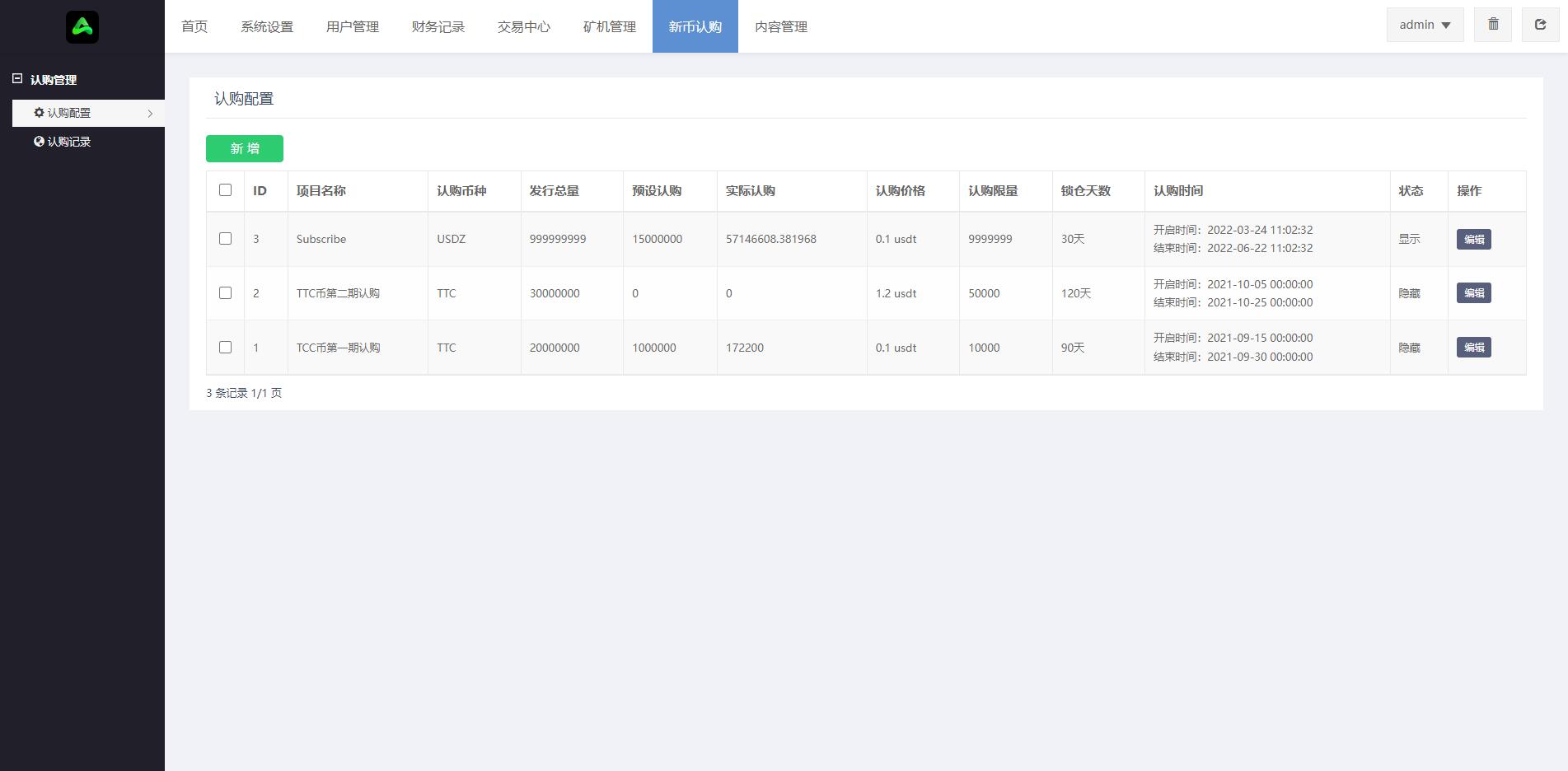Open 认购记录 in the sidebar
This screenshot has height=771, width=1568.
click(68, 141)
